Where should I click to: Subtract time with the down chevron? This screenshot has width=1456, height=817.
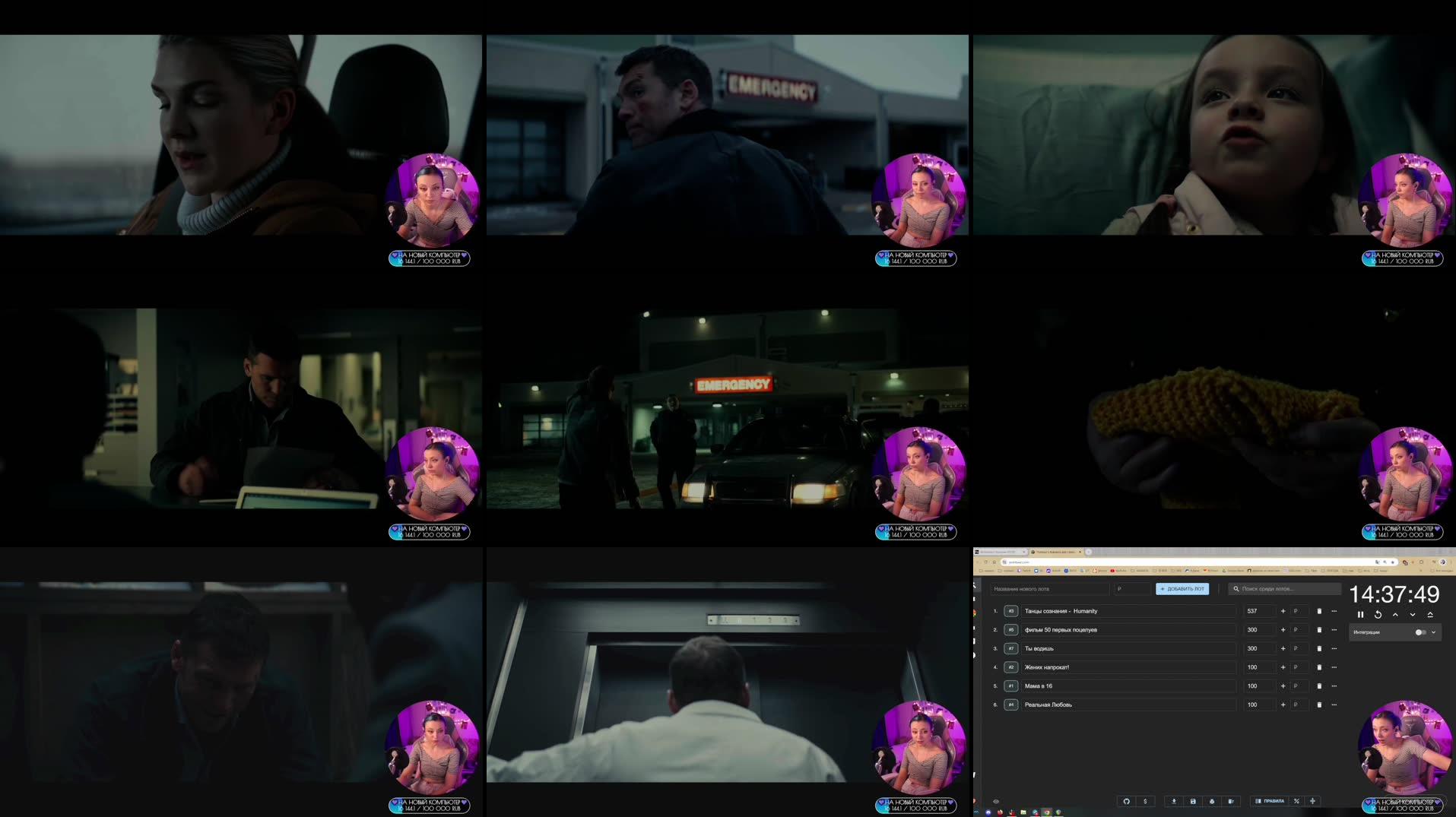(x=1413, y=615)
